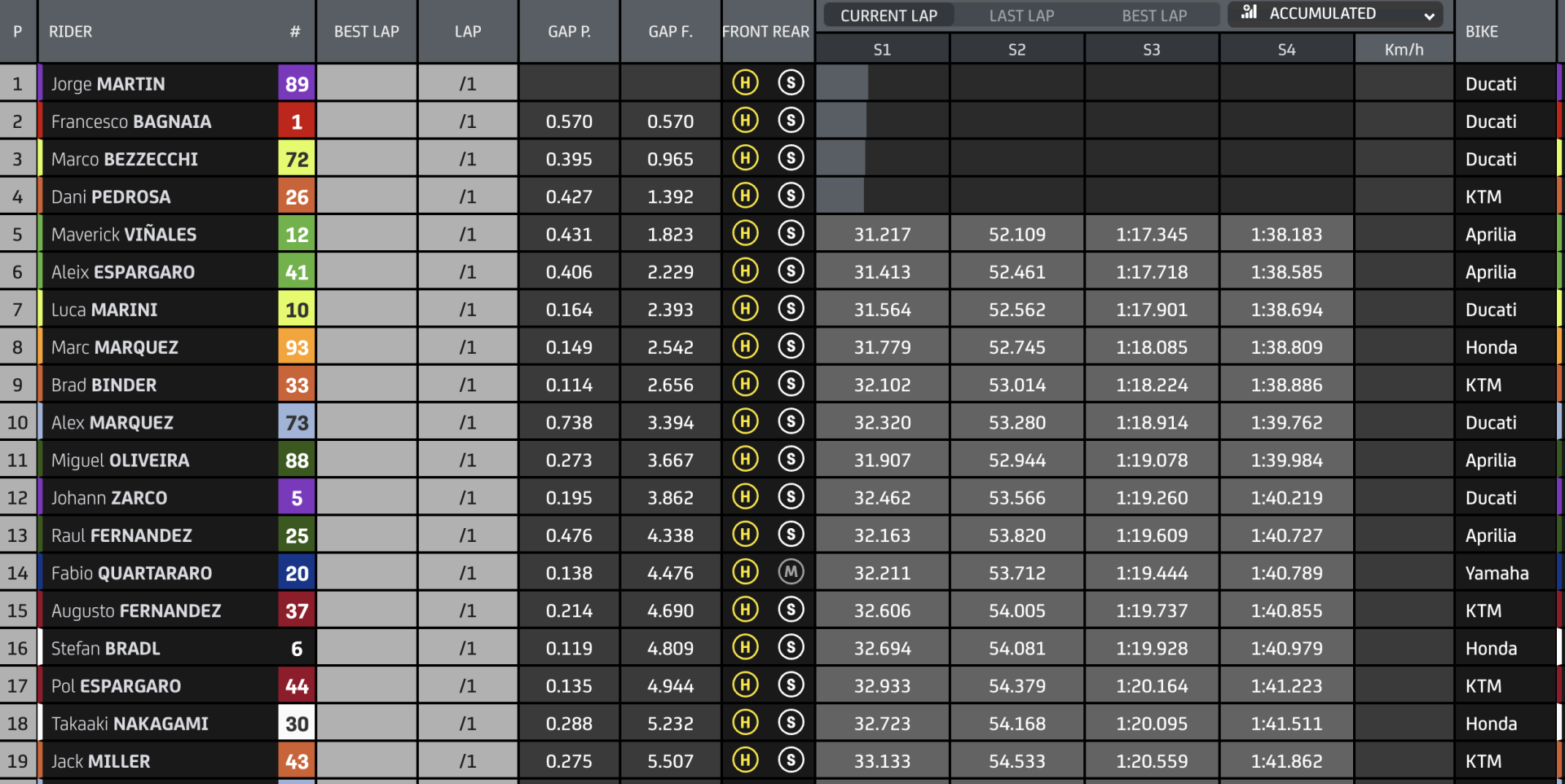This screenshot has height=784, width=1565.
Task: Click Zarco's S3 time 1:19.260
Action: pos(1152,498)
